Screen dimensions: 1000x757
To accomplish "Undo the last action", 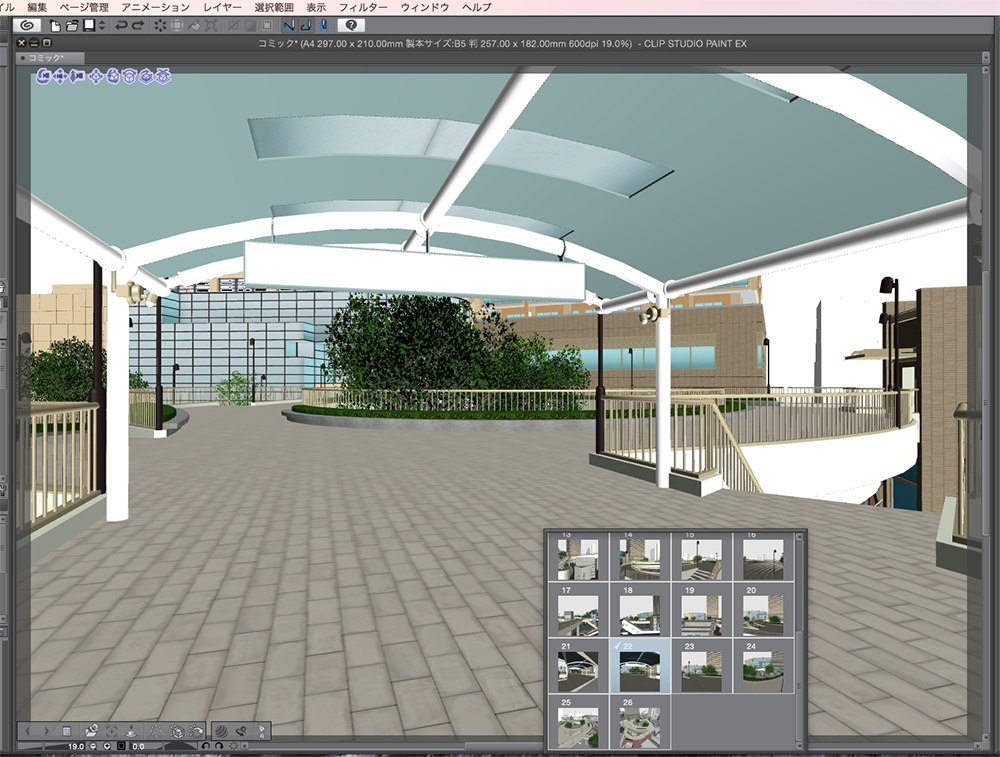I will 121,26.
